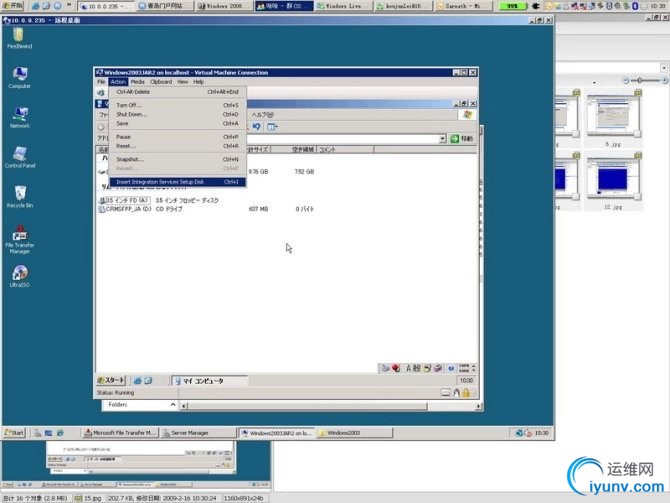The image size is (670, 503).
Task: Switch to the Windows Live host taskbar button
Action: point(343,6)
